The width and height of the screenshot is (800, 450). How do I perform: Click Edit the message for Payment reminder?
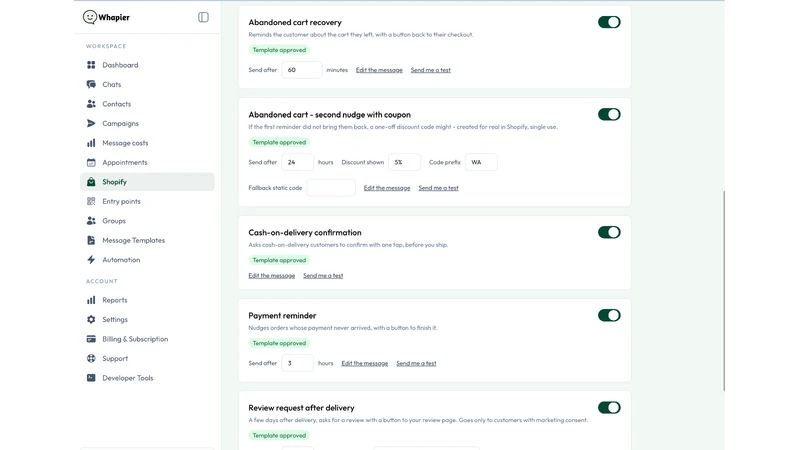[365, 363]
